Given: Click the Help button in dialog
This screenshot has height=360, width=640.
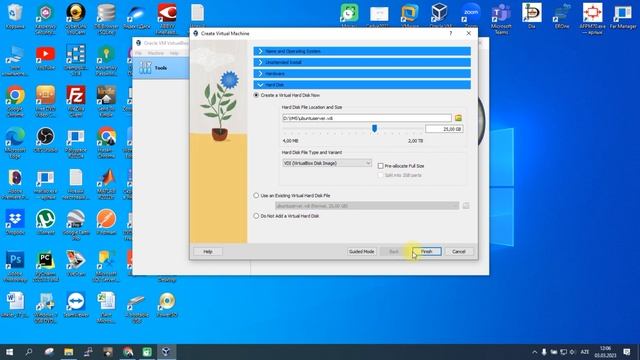Looking at the screenshot, I should pyautogui.click(x=208, y=251).
